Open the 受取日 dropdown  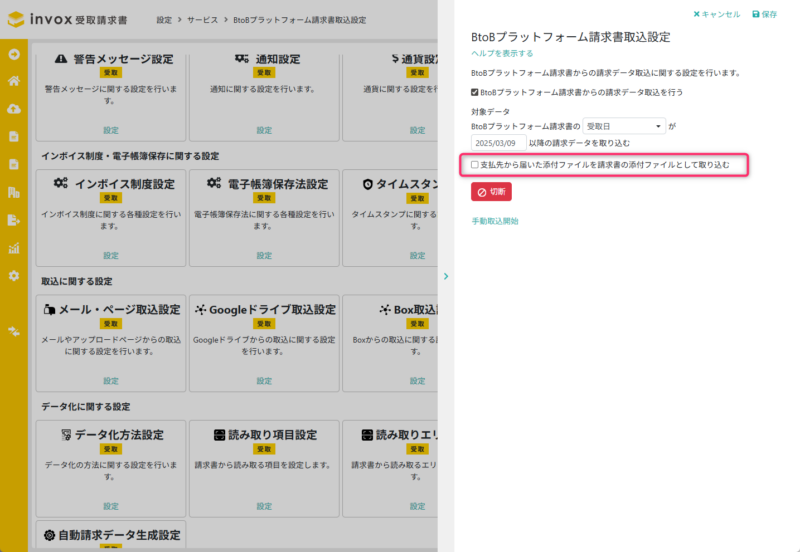point(624,126)
